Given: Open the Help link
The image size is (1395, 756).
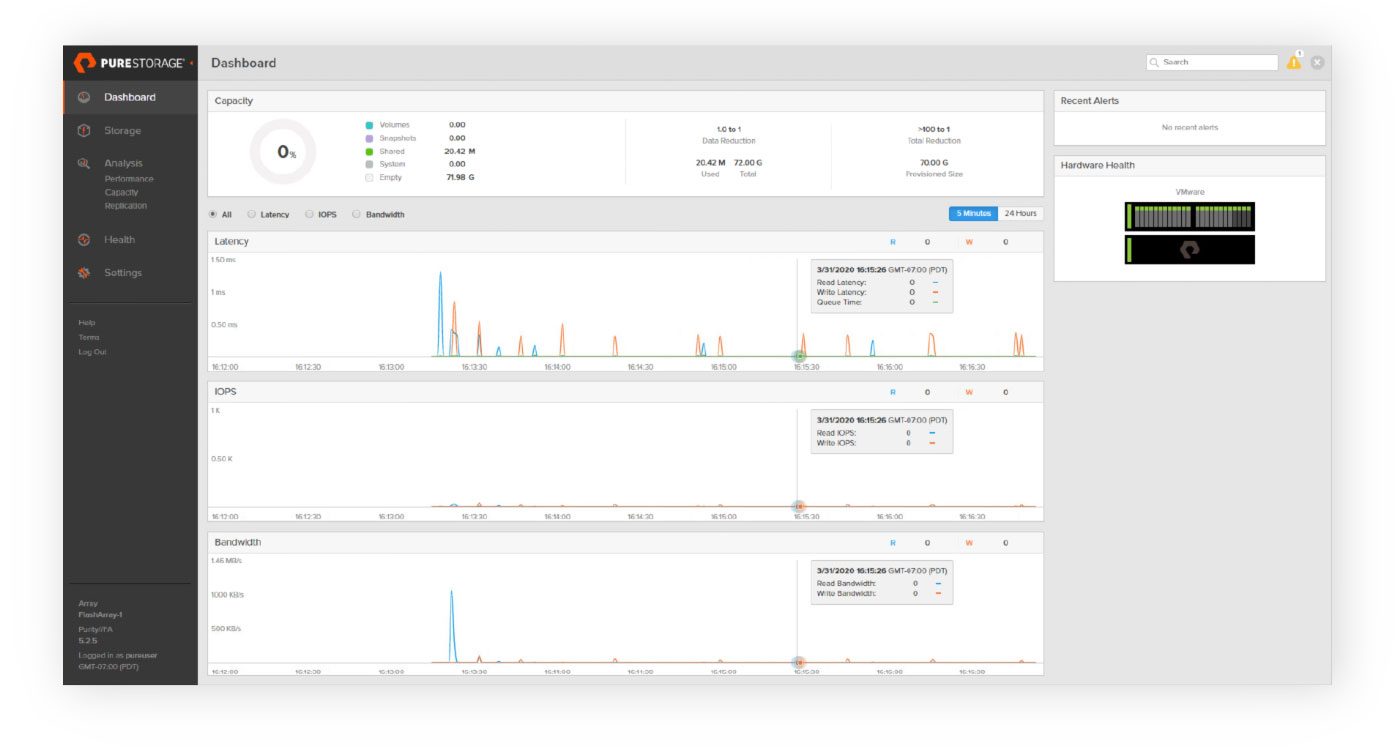Looking at the screenshot, I should (x=87, y=322).
